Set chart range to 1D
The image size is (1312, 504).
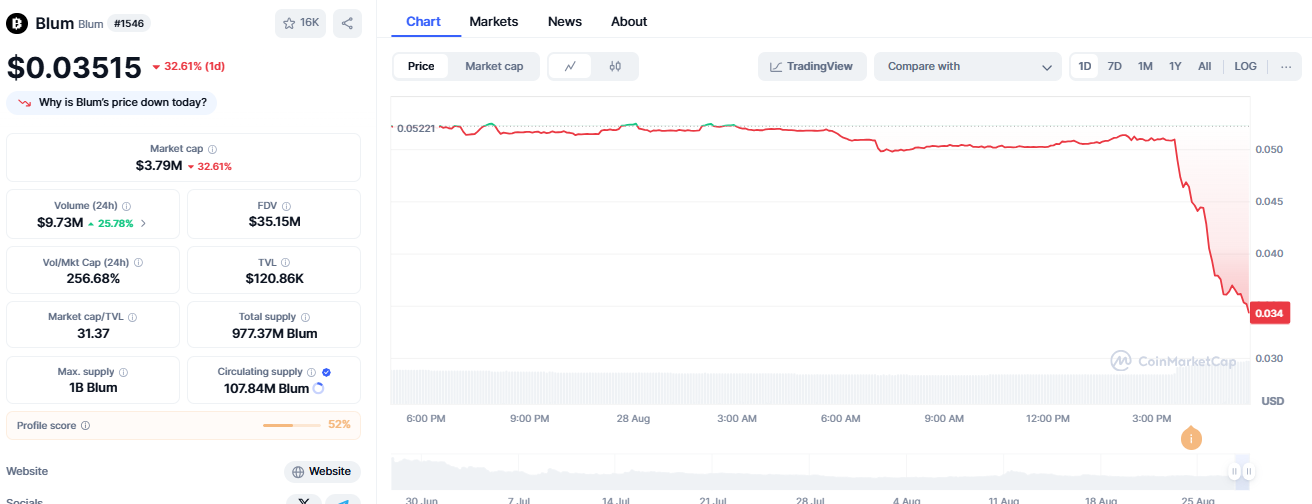point(1085,67)
